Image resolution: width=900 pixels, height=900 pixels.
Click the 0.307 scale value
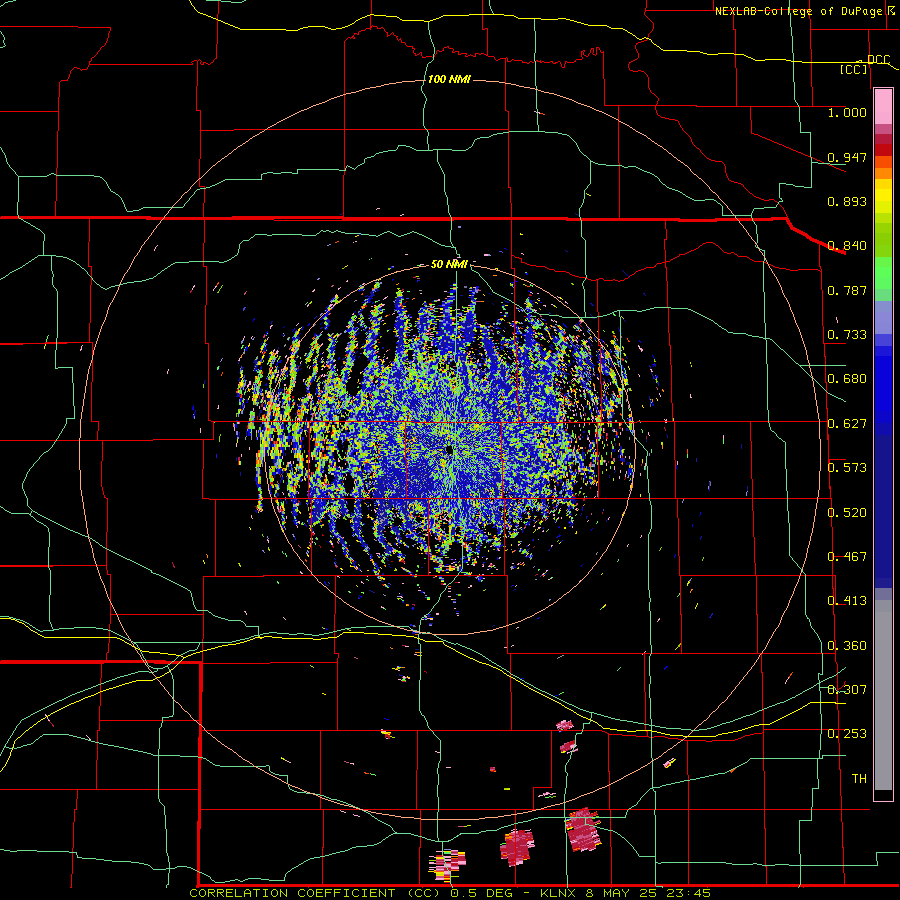coord(847,689)
